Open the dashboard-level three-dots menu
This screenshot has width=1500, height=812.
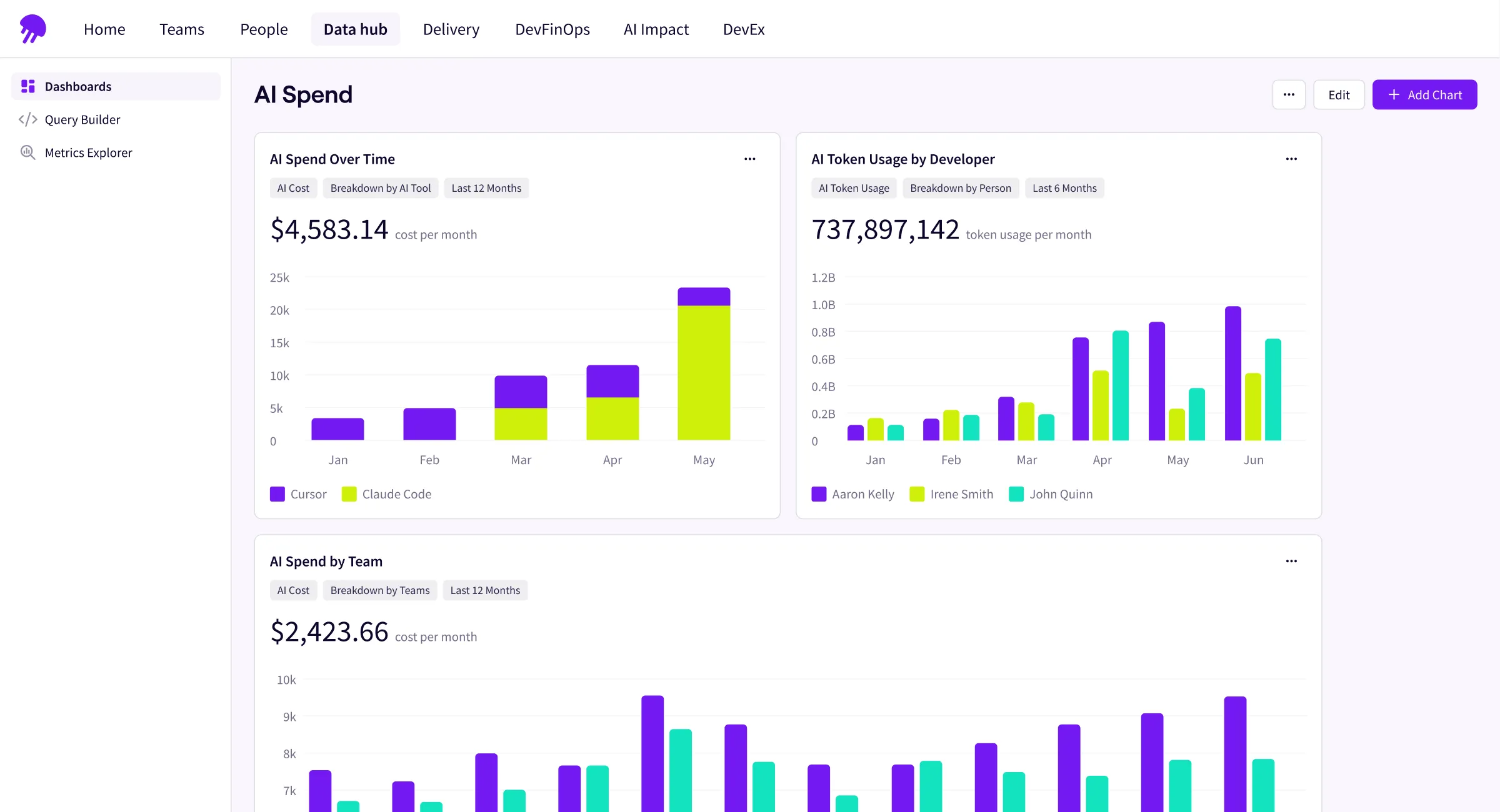point(1289,94)
